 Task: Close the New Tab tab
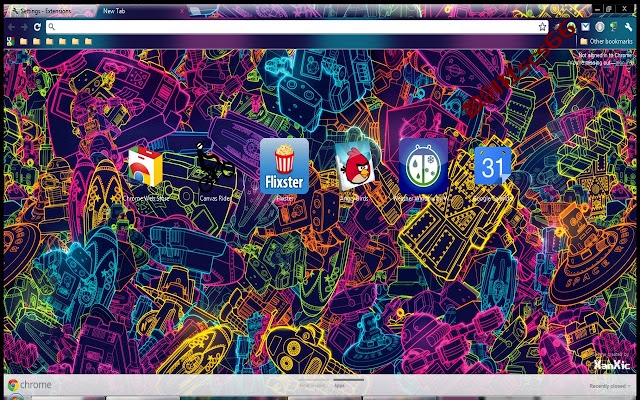click(x=182, y=11)
